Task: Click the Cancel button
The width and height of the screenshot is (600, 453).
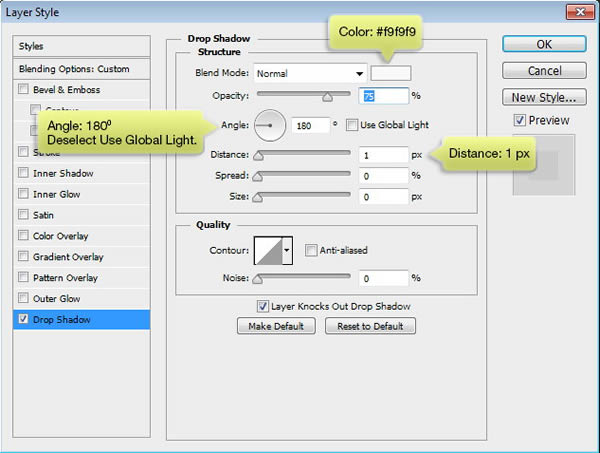Action: (544, 71)
